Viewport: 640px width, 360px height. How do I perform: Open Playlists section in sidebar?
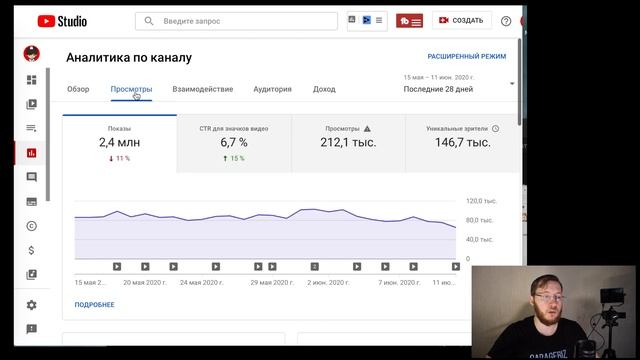(x=31, y=128)
